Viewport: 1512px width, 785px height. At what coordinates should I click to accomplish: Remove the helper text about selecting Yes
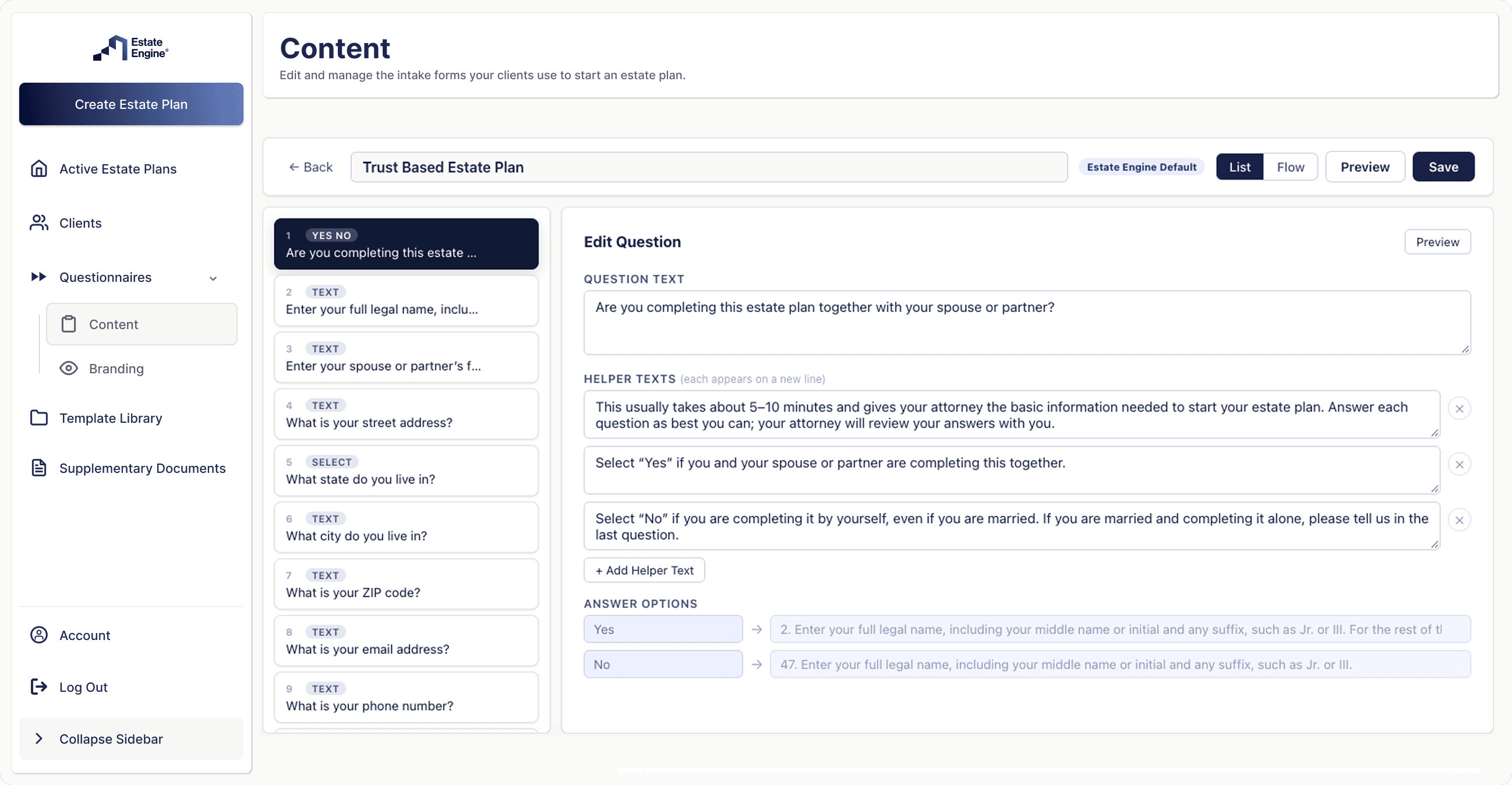click(x=1459, y=465)
